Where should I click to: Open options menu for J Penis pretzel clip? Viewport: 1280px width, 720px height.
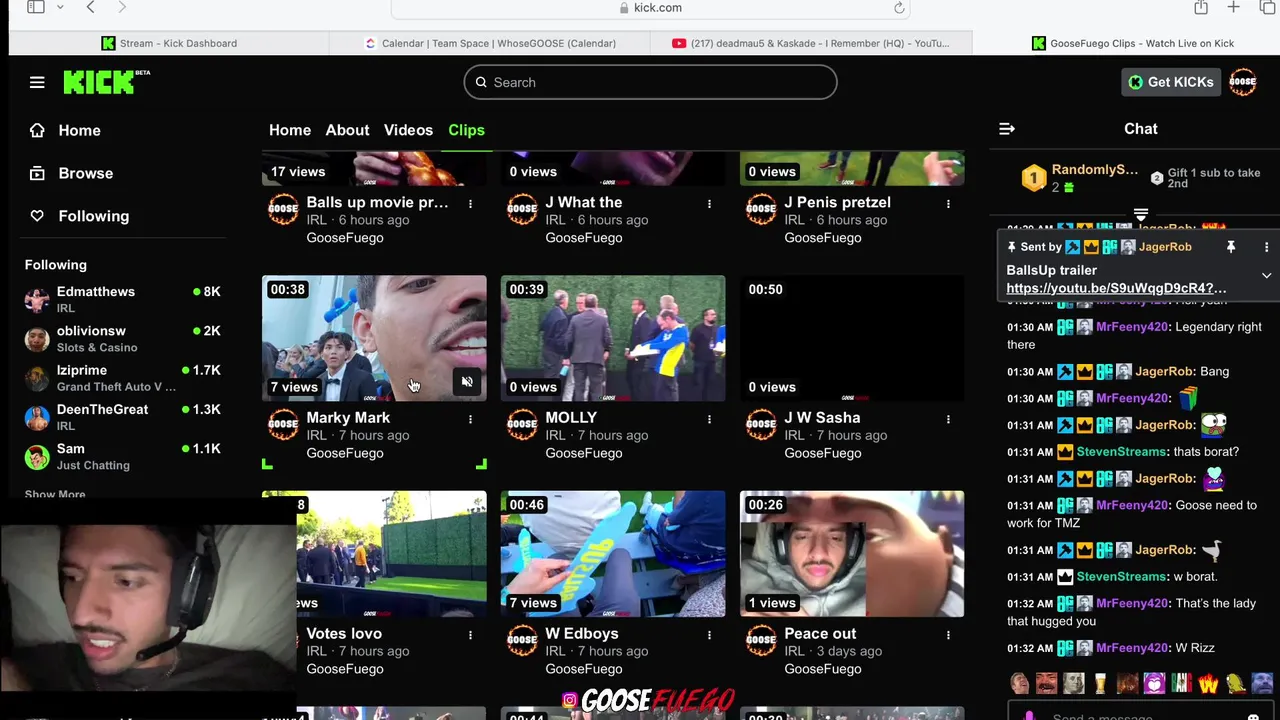(948, 204)
